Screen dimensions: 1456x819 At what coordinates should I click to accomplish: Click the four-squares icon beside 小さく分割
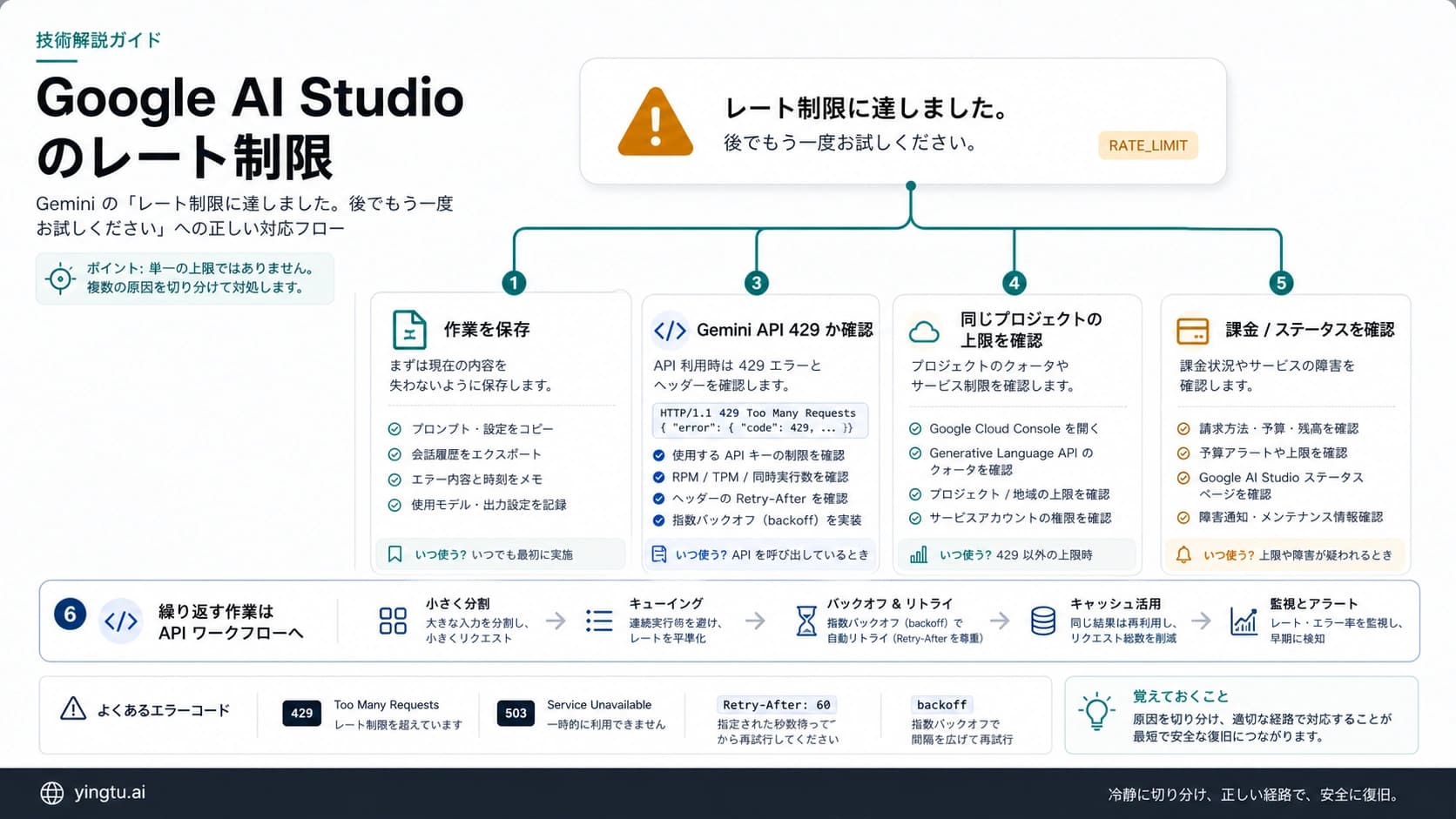[393, 621]
